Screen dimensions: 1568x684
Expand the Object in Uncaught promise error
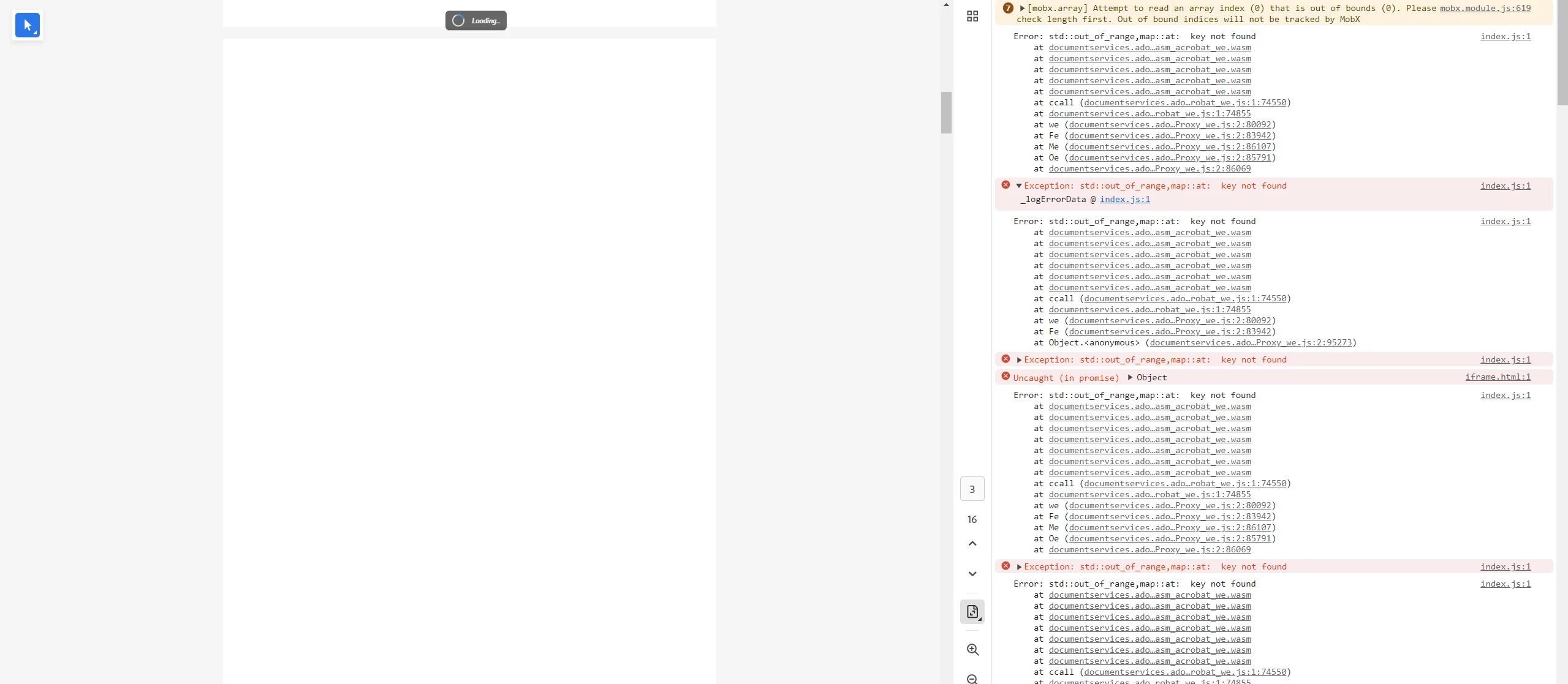[1130, 377]
